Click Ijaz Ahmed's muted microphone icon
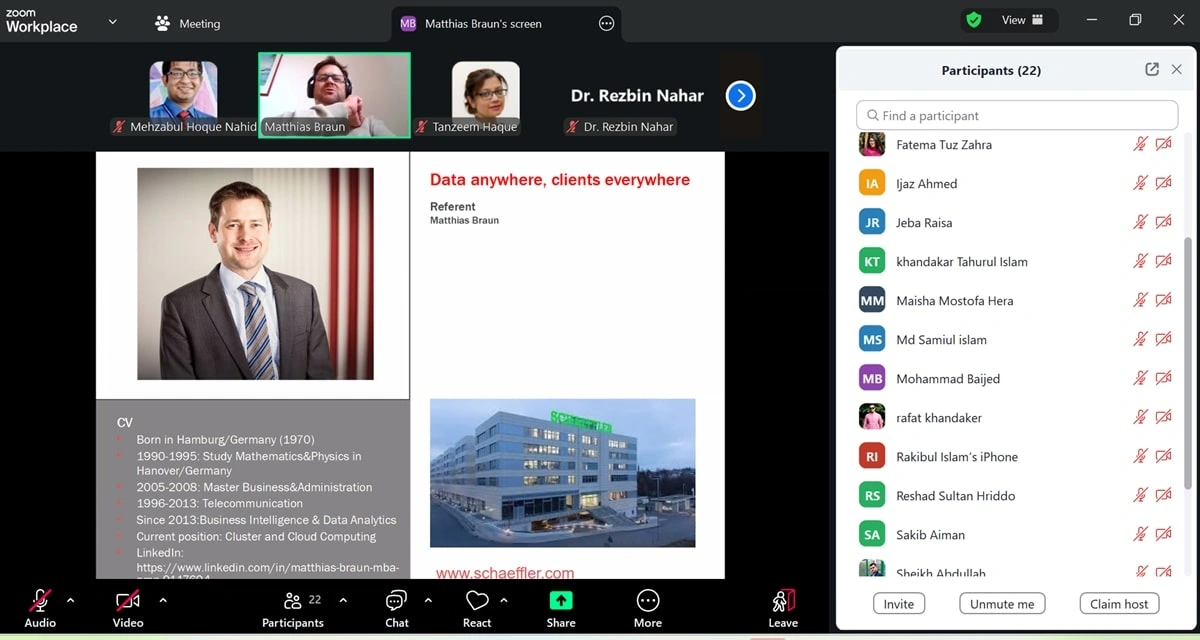 [1140, 183]
